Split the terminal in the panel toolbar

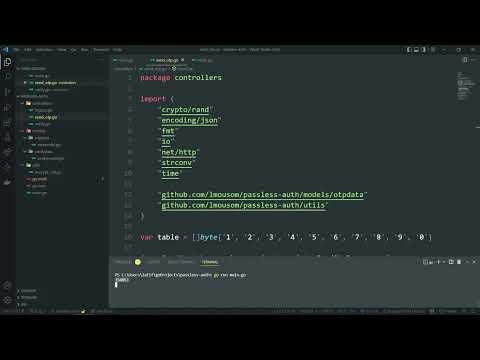point(451,262)
